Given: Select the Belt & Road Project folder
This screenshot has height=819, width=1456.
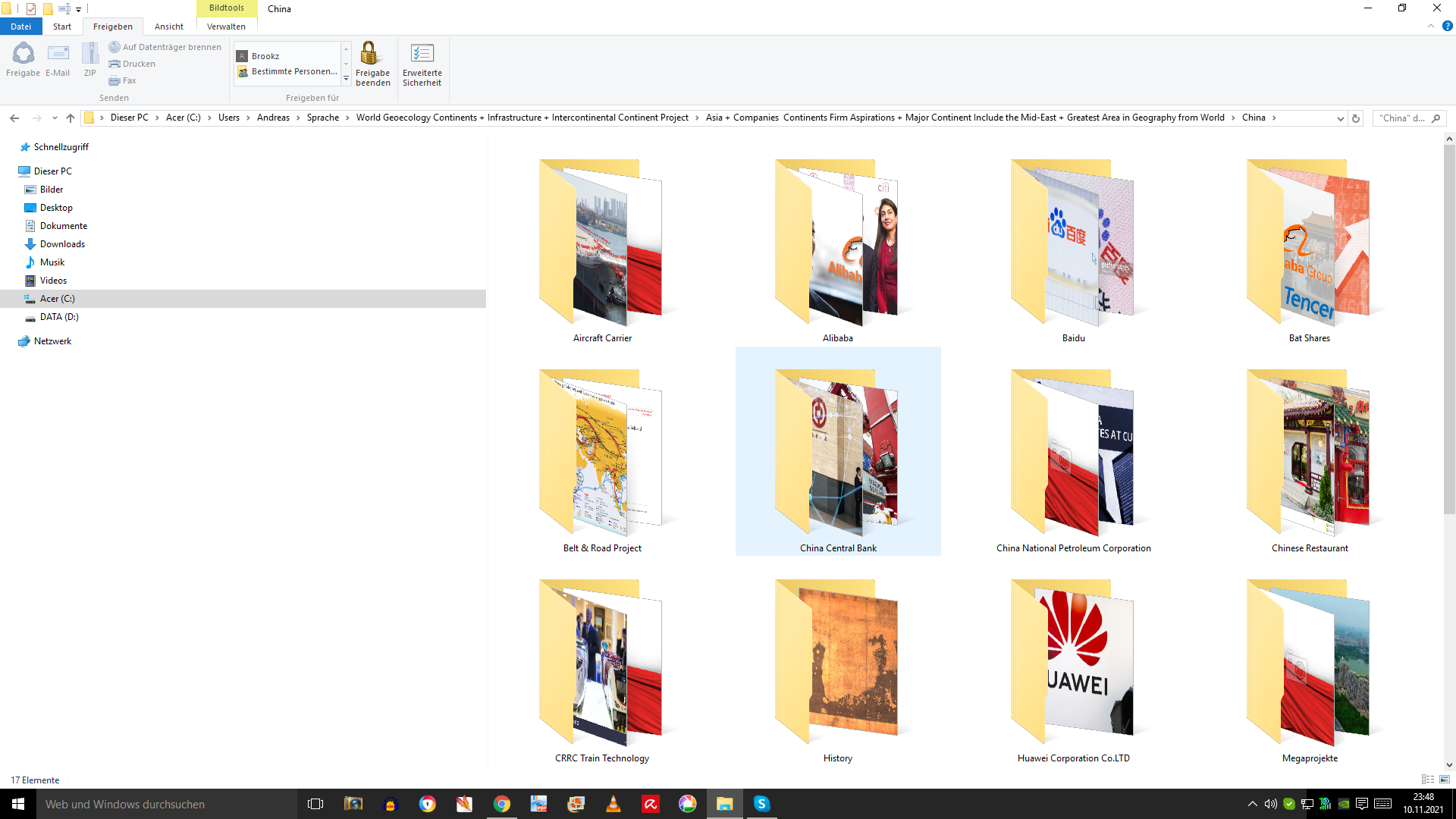Looking at the screenshot, I should 602,460.
